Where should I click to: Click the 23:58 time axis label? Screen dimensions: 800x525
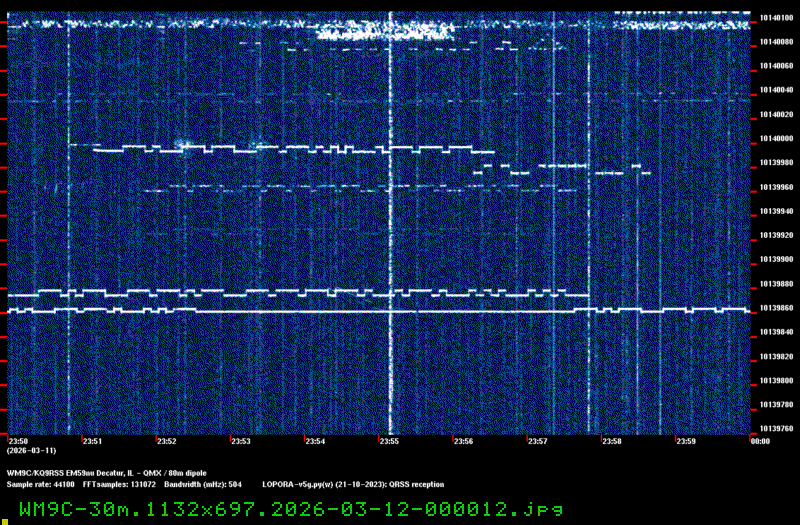tap(611, 441)
